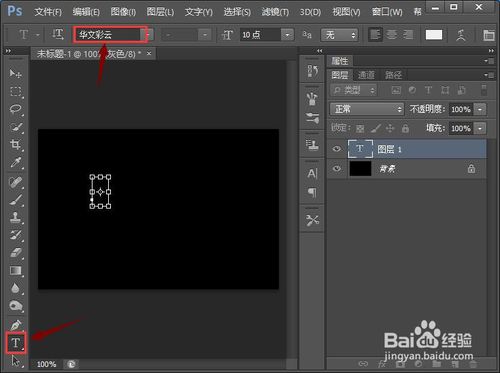Open the Character panel icon in dock

coord(312,173)
